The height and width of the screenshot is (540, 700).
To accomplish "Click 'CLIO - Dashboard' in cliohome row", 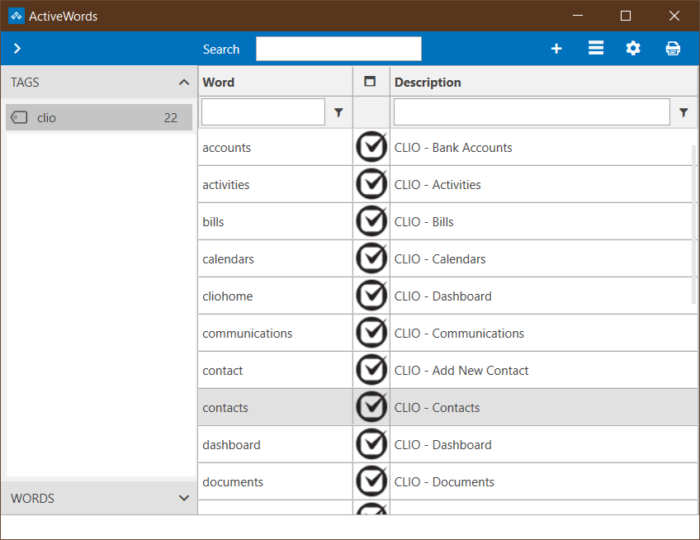I will [443, 296].
